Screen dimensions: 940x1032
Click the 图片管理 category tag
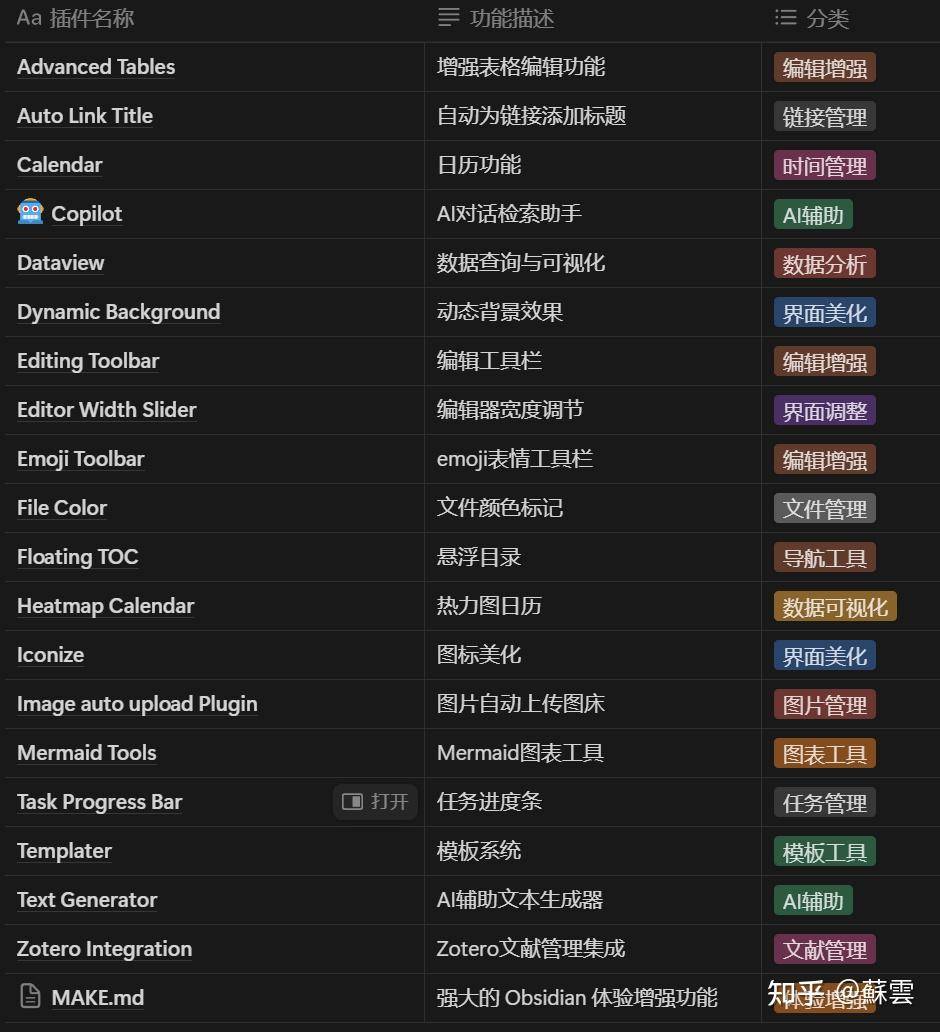(x=825, y=705)
